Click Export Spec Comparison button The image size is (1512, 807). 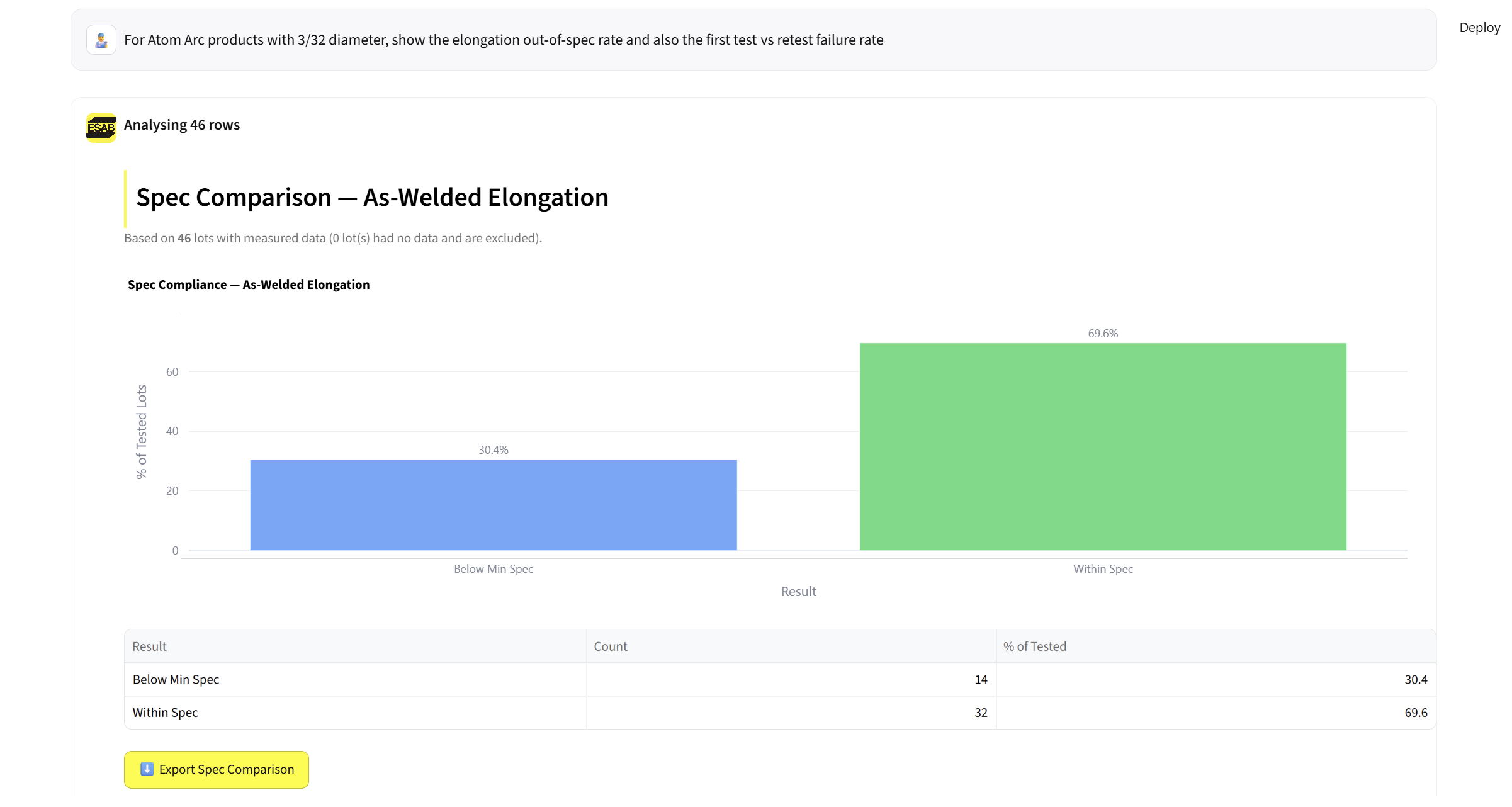217,769
